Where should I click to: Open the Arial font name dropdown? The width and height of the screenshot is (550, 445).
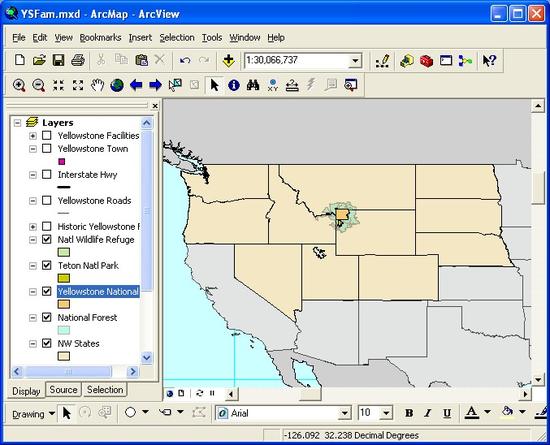pyautogui.click(x=344, y=413)
